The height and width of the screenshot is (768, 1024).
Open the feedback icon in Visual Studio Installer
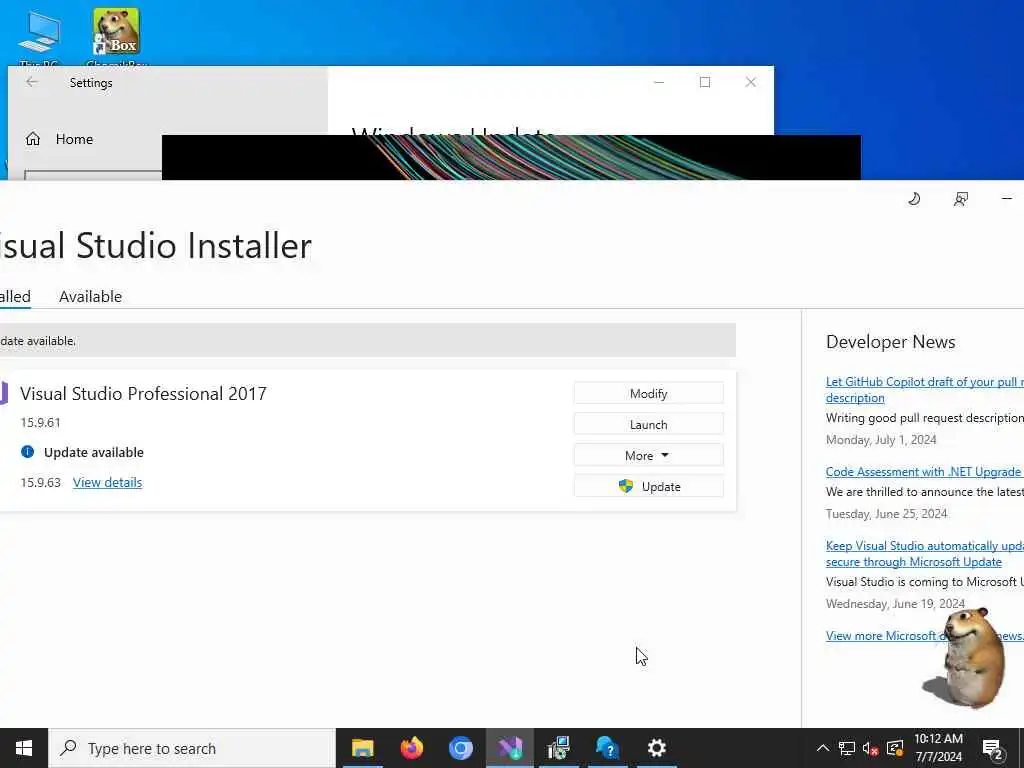[961, 199]
